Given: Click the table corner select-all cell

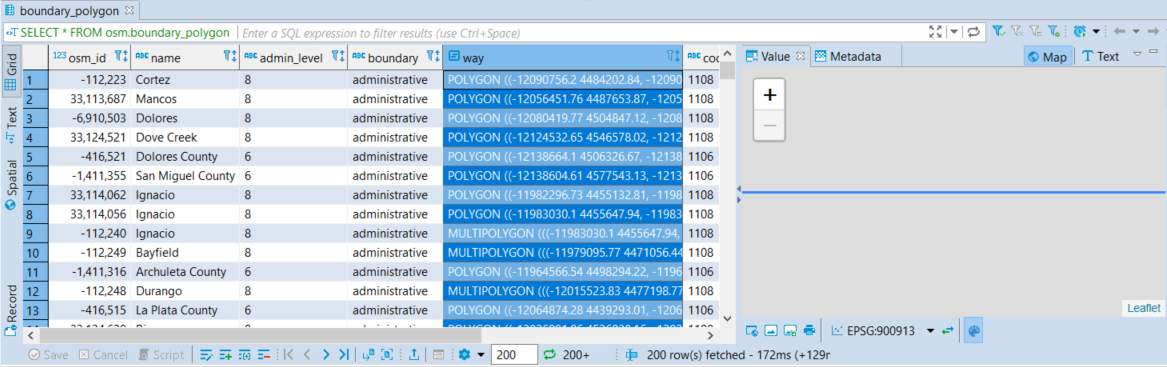Looking at the screenshot, I should point(36,57).
